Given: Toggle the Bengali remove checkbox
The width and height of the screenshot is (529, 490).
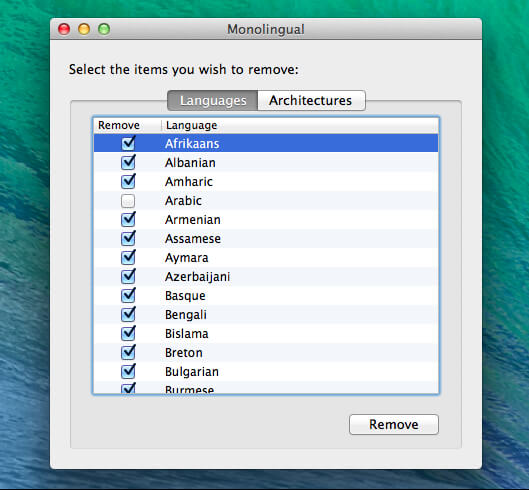Looking at the screenshot, I should [x=128, y=315].
